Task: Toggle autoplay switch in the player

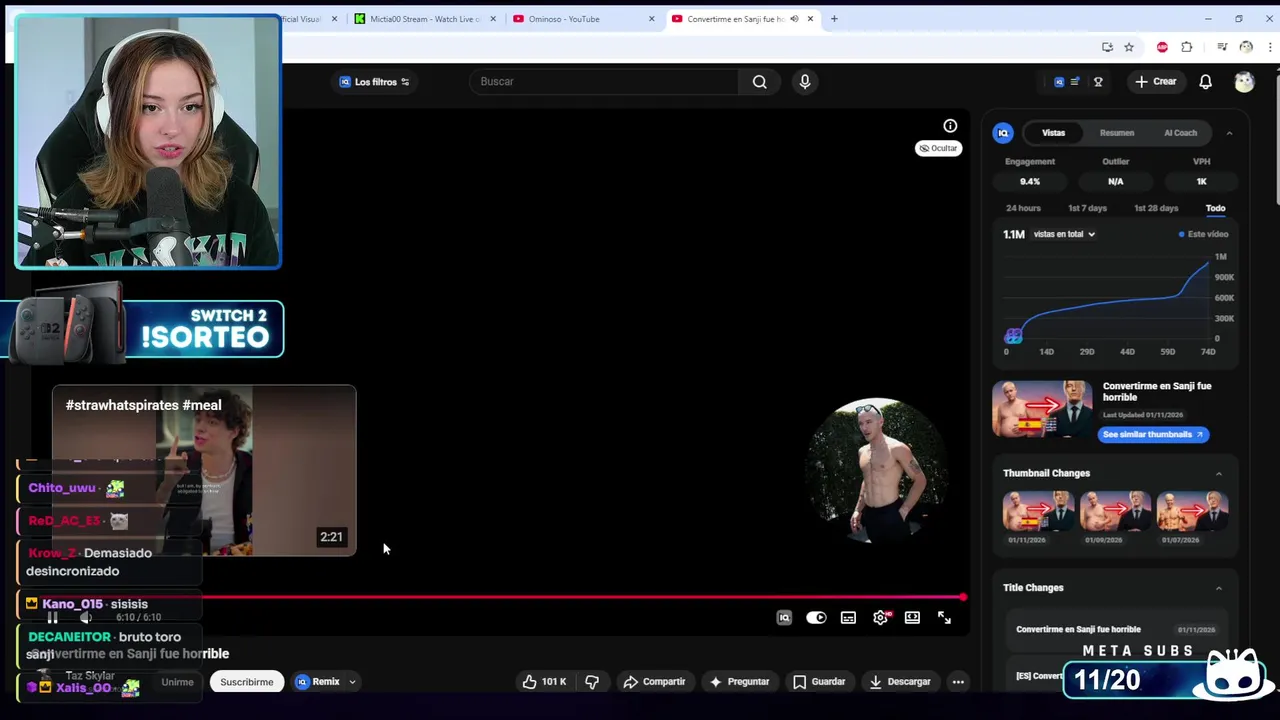Action: click(816, 618)
